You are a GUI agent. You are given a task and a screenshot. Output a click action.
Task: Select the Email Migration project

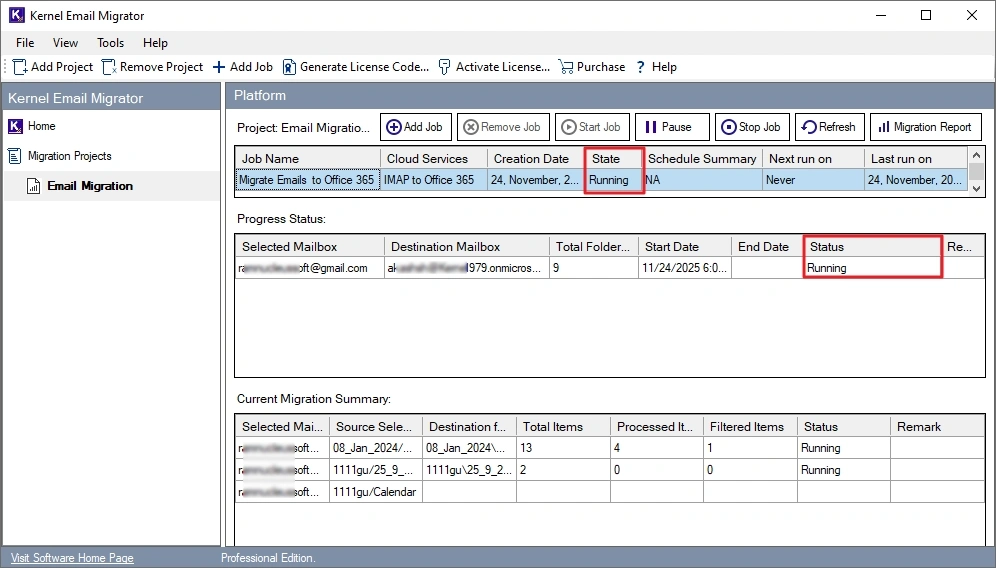point(90,186)
